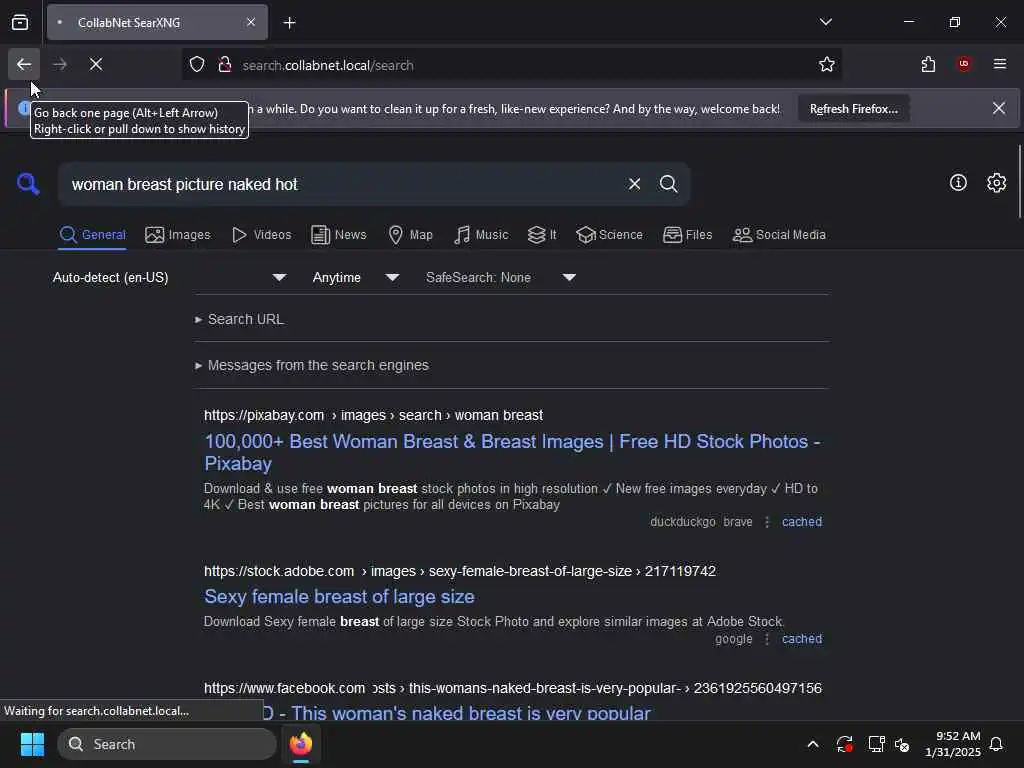Screen dimensions: 1024x768
Task: Expand the Search URL section
Action: (x=240, y=319)
